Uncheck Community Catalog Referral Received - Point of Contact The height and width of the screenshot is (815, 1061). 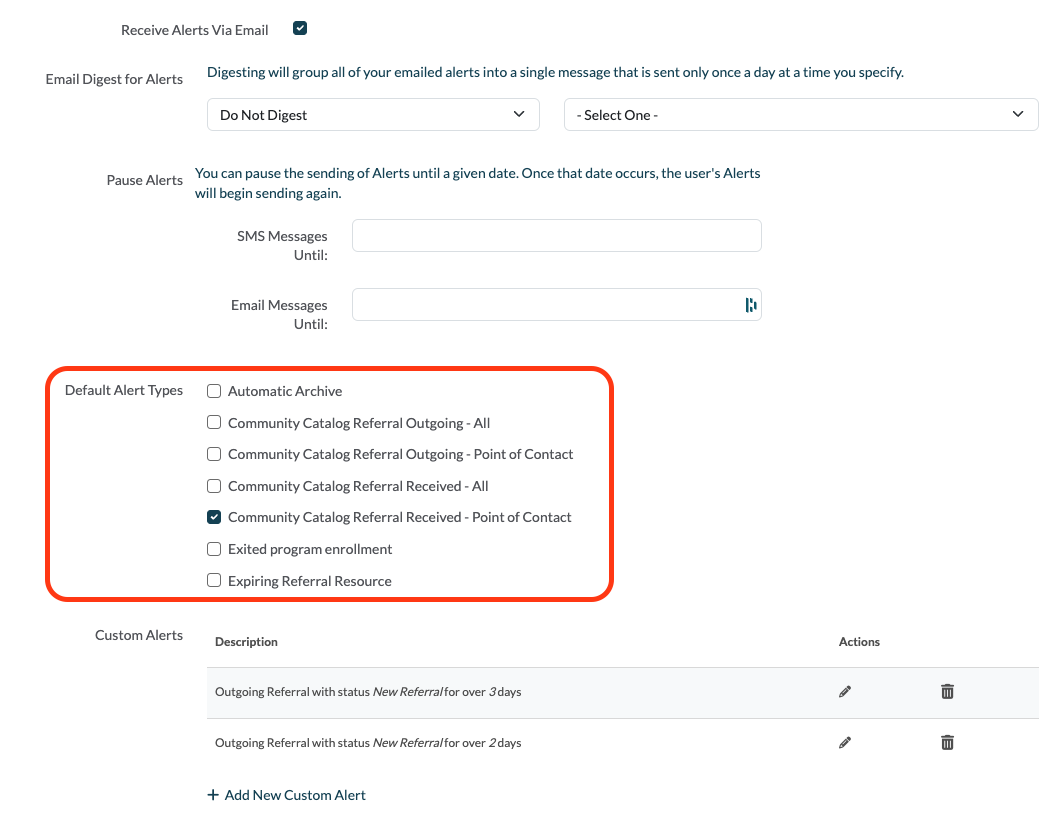[x=214, y=517]
